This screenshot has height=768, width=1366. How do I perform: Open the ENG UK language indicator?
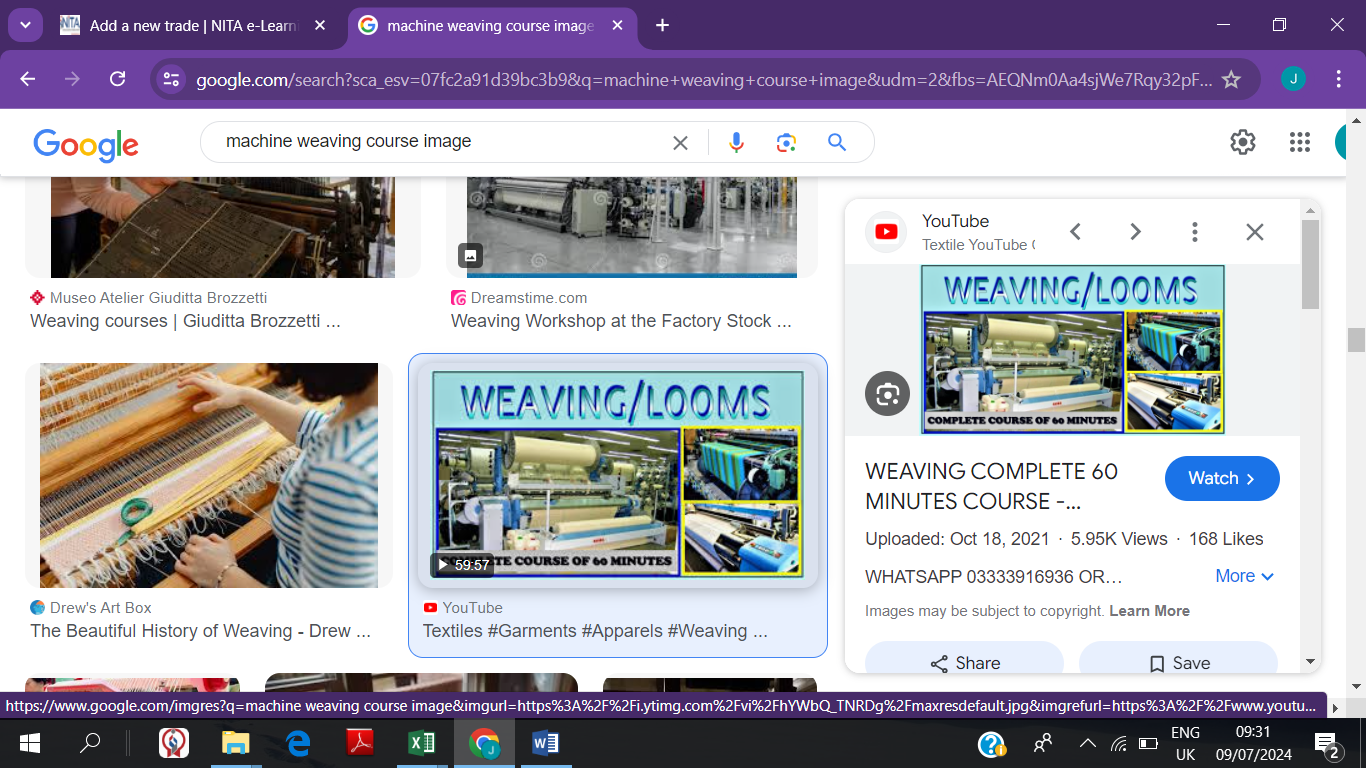[1186, 743]
